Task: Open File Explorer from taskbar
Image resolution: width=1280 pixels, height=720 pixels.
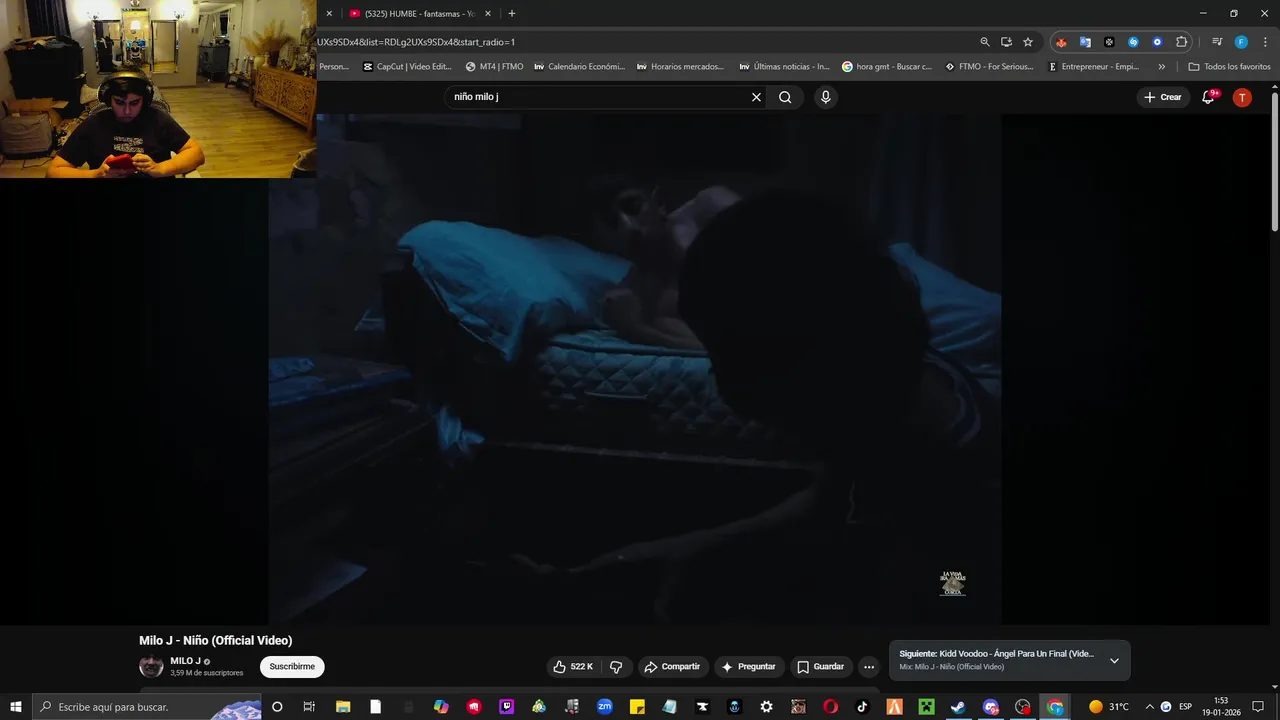Action: [x=343, y=707]
